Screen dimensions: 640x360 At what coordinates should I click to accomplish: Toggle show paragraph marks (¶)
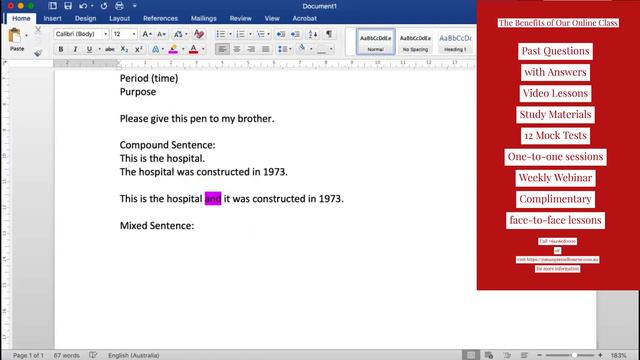tap(329, 34)
